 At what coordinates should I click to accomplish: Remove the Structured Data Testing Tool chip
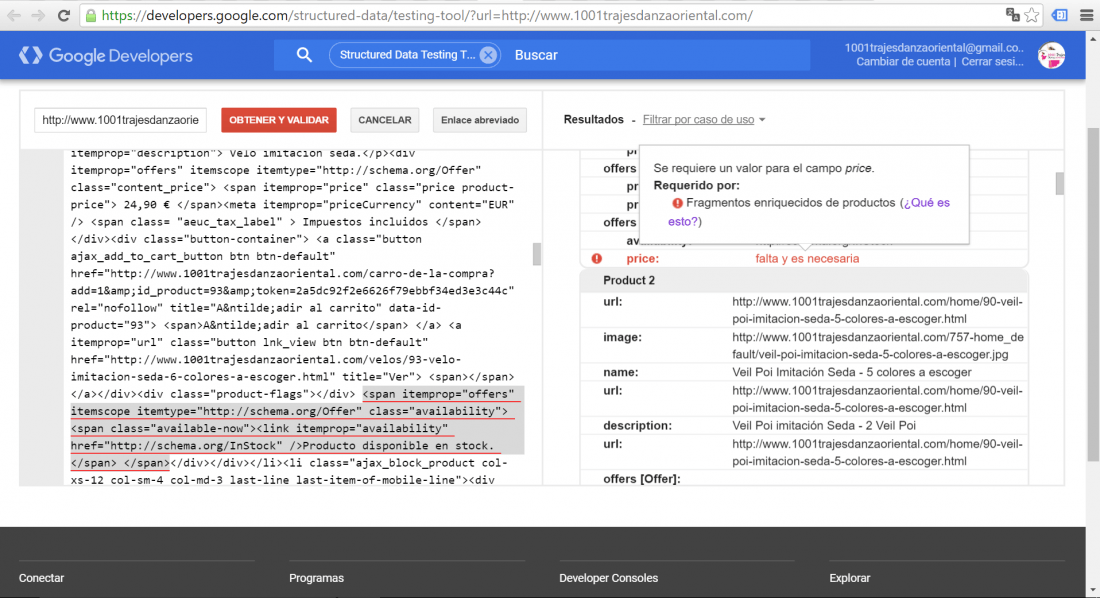[488, 55]
